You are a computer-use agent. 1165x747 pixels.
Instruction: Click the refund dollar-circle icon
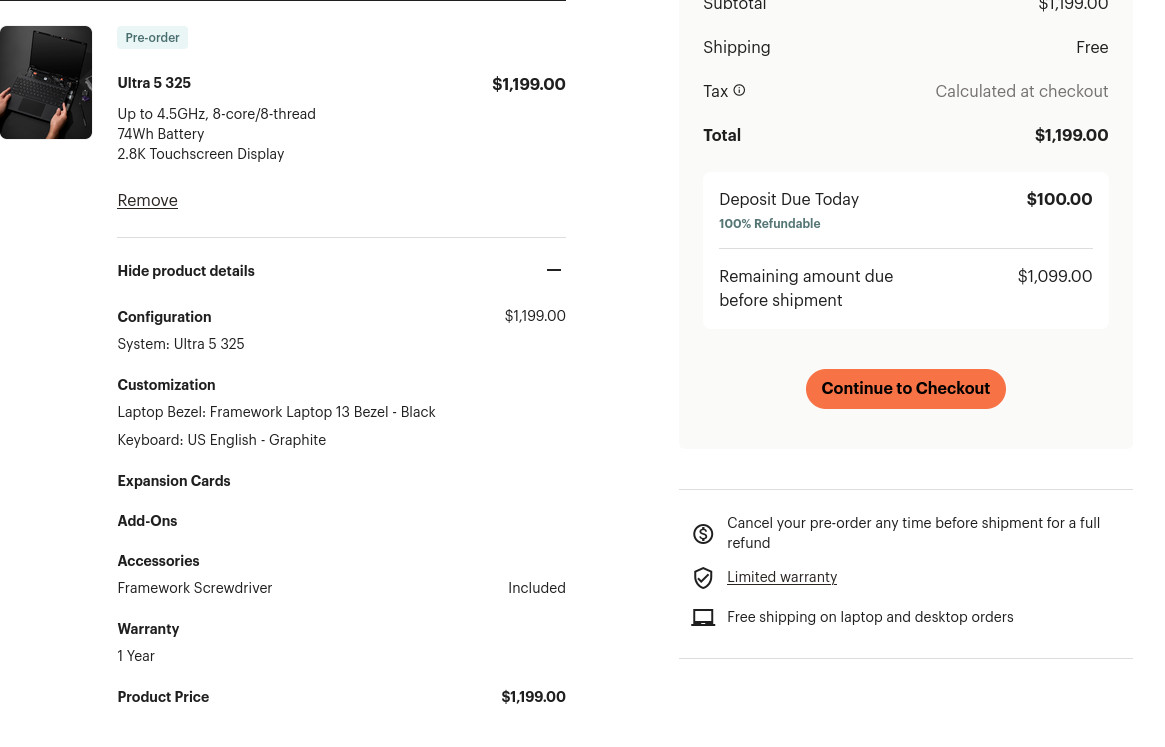pos(703,534)
